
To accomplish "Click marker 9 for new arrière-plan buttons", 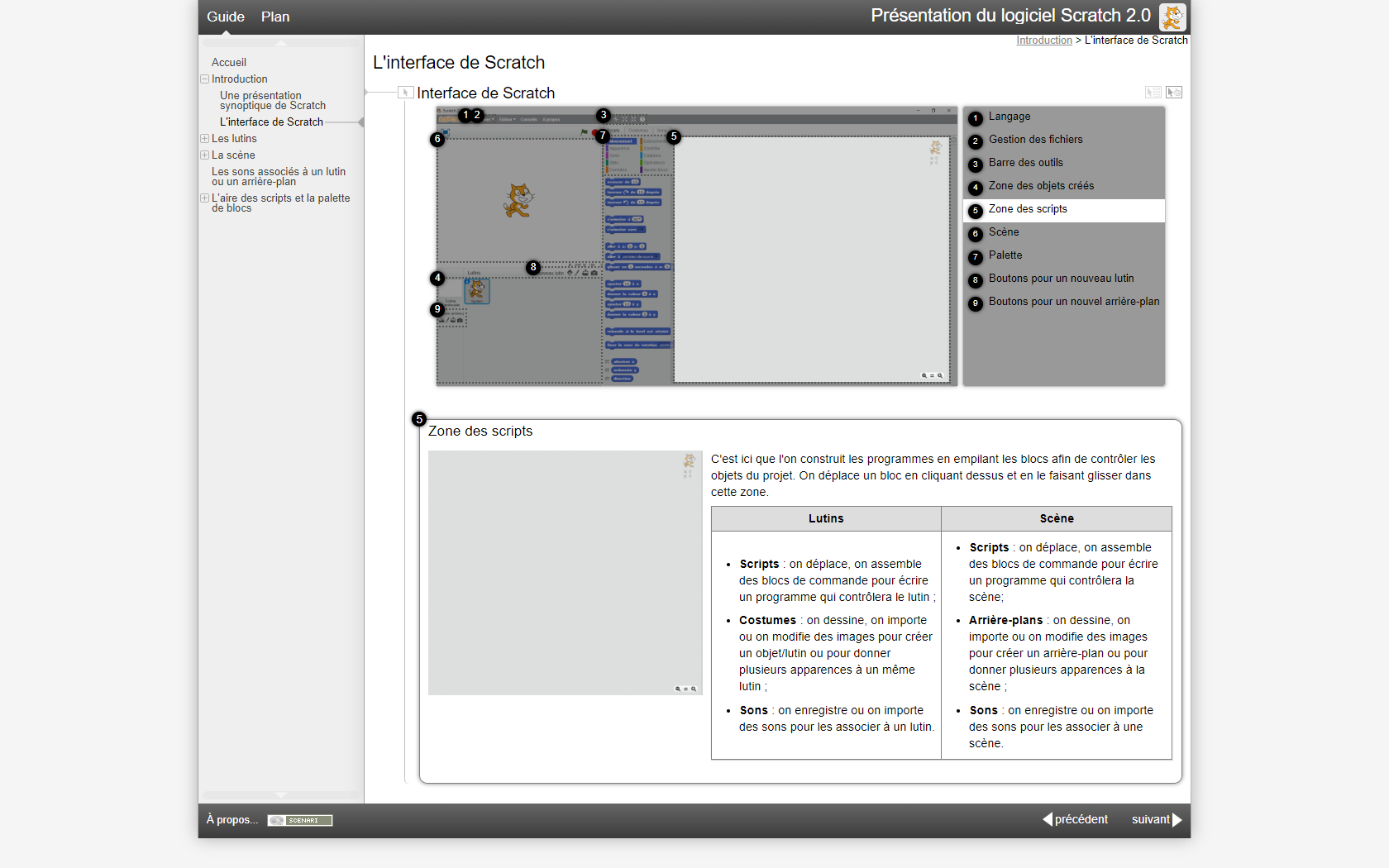I will (x=437, y=310).
